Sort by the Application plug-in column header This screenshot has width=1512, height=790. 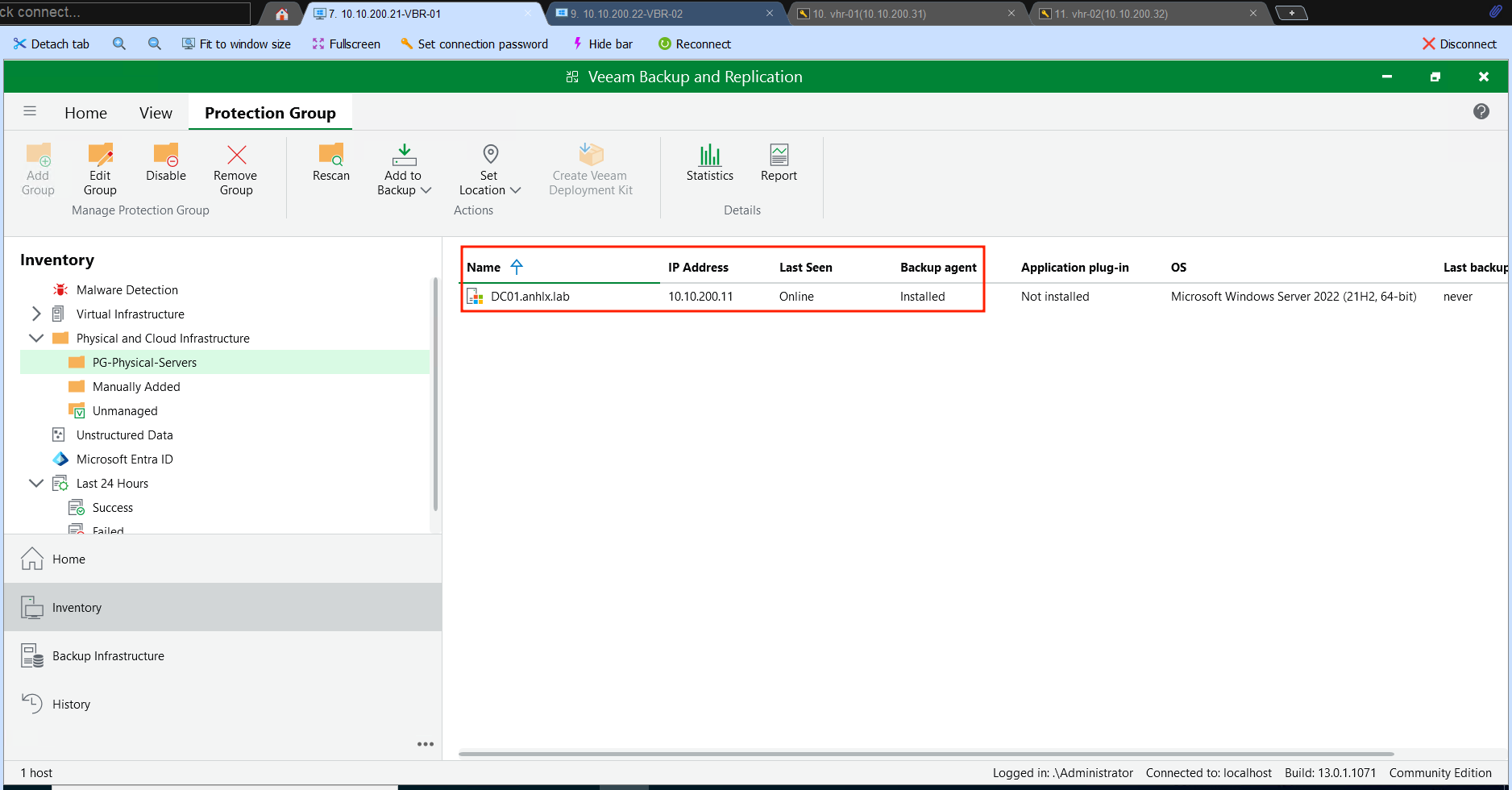(1075, 267)
